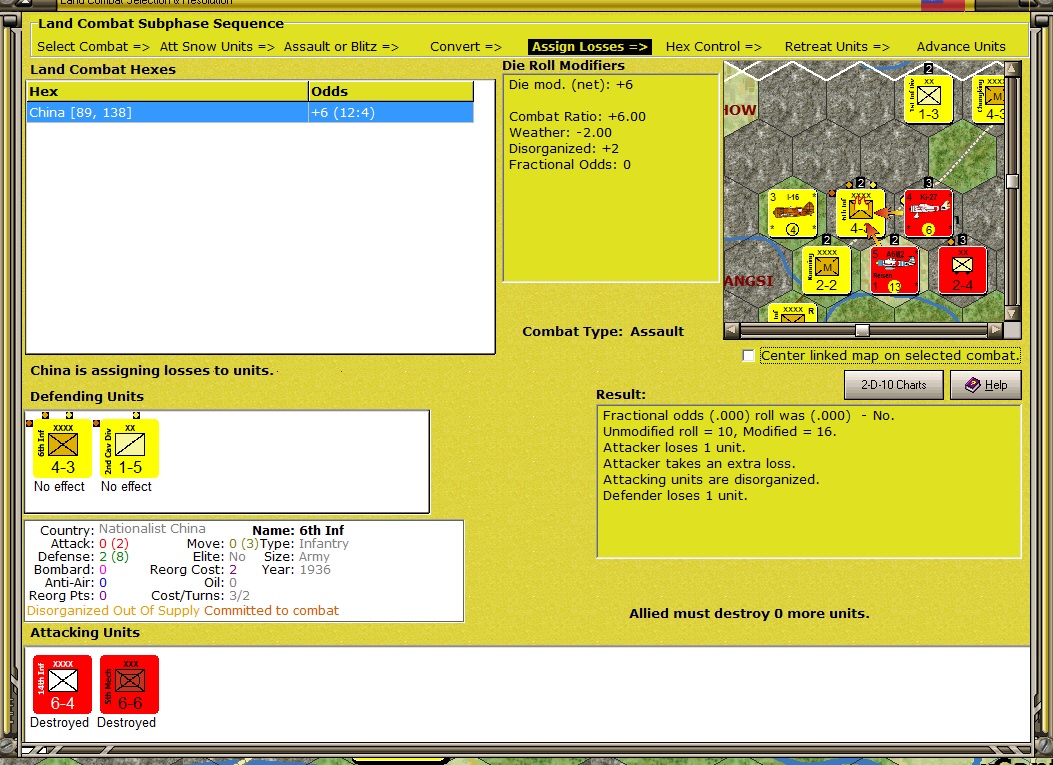This screenshot has width=1053, height=765.
Task: Click the 'Name: 6th Inf' unit detail
Action: [298, 531]
